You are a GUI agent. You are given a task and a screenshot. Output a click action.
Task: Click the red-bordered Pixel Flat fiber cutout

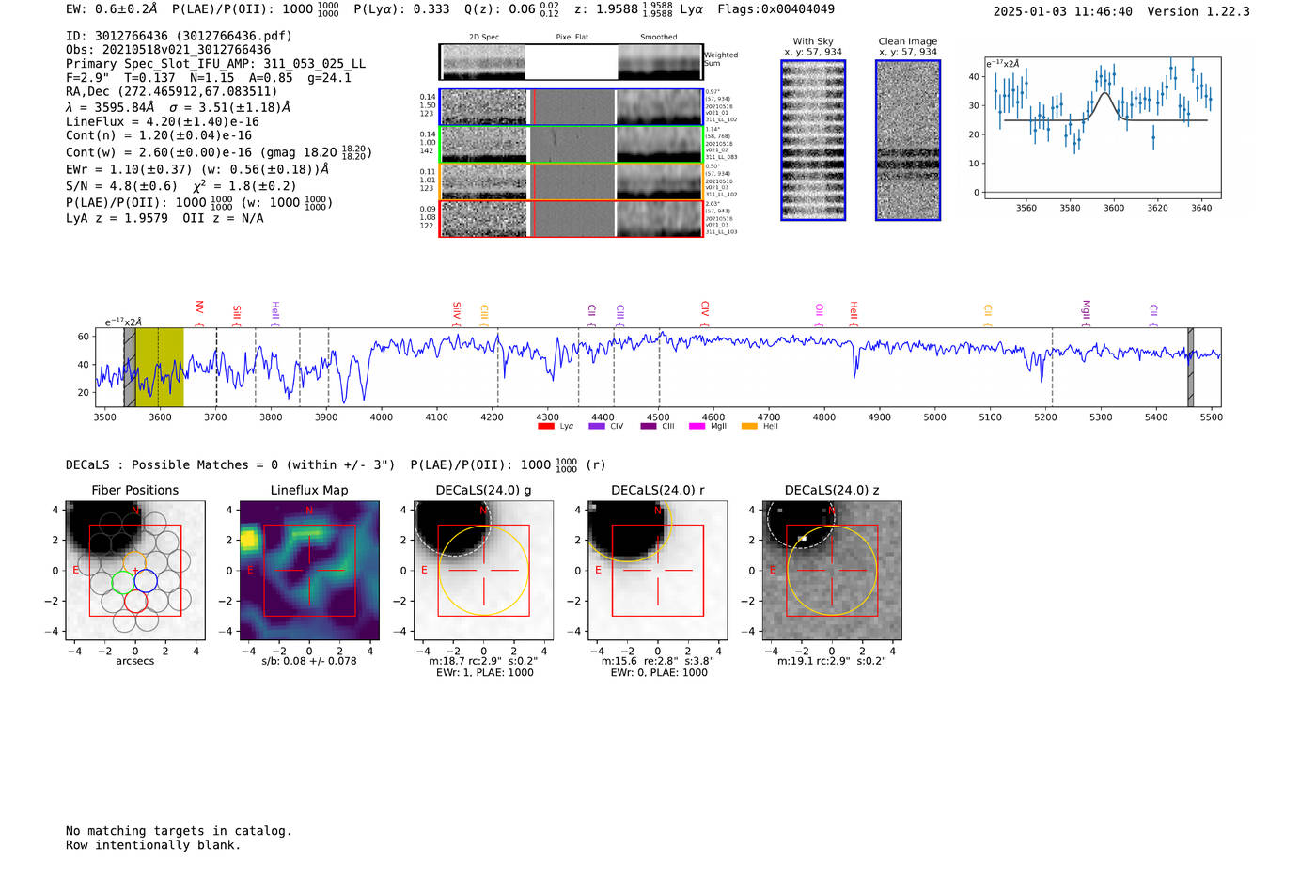572,219
